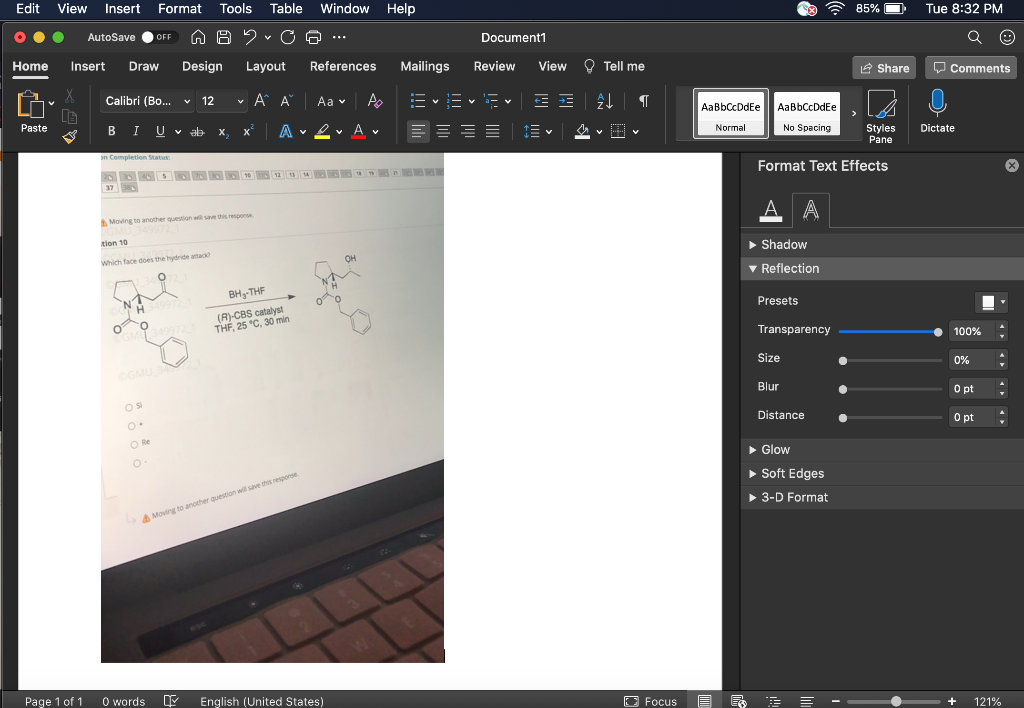1024x708 pixels.
Task: Turn on Focus mode in status bar
Action: click(x=651, y=701)
